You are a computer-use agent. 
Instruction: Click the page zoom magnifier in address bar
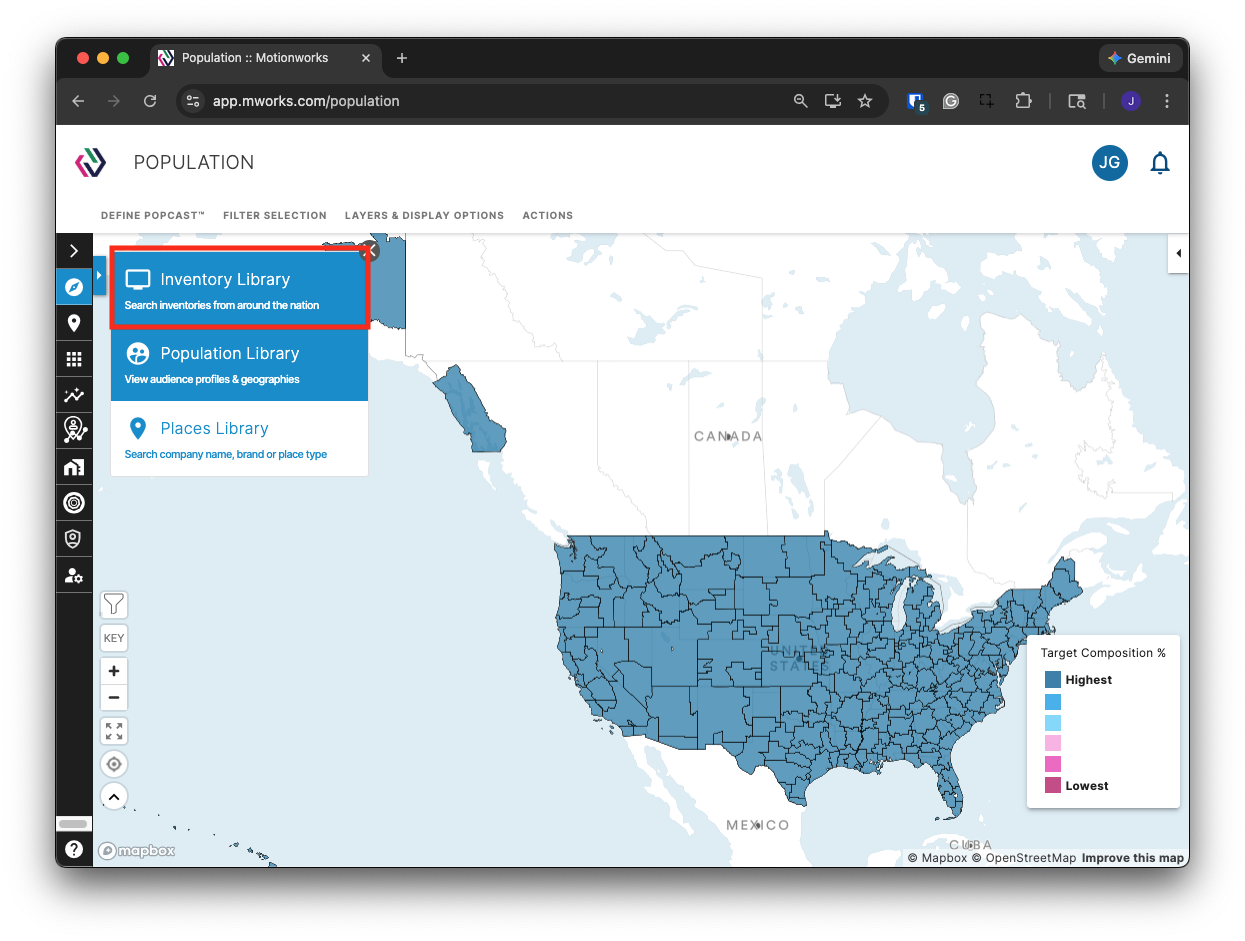click(x=800, y=101)
